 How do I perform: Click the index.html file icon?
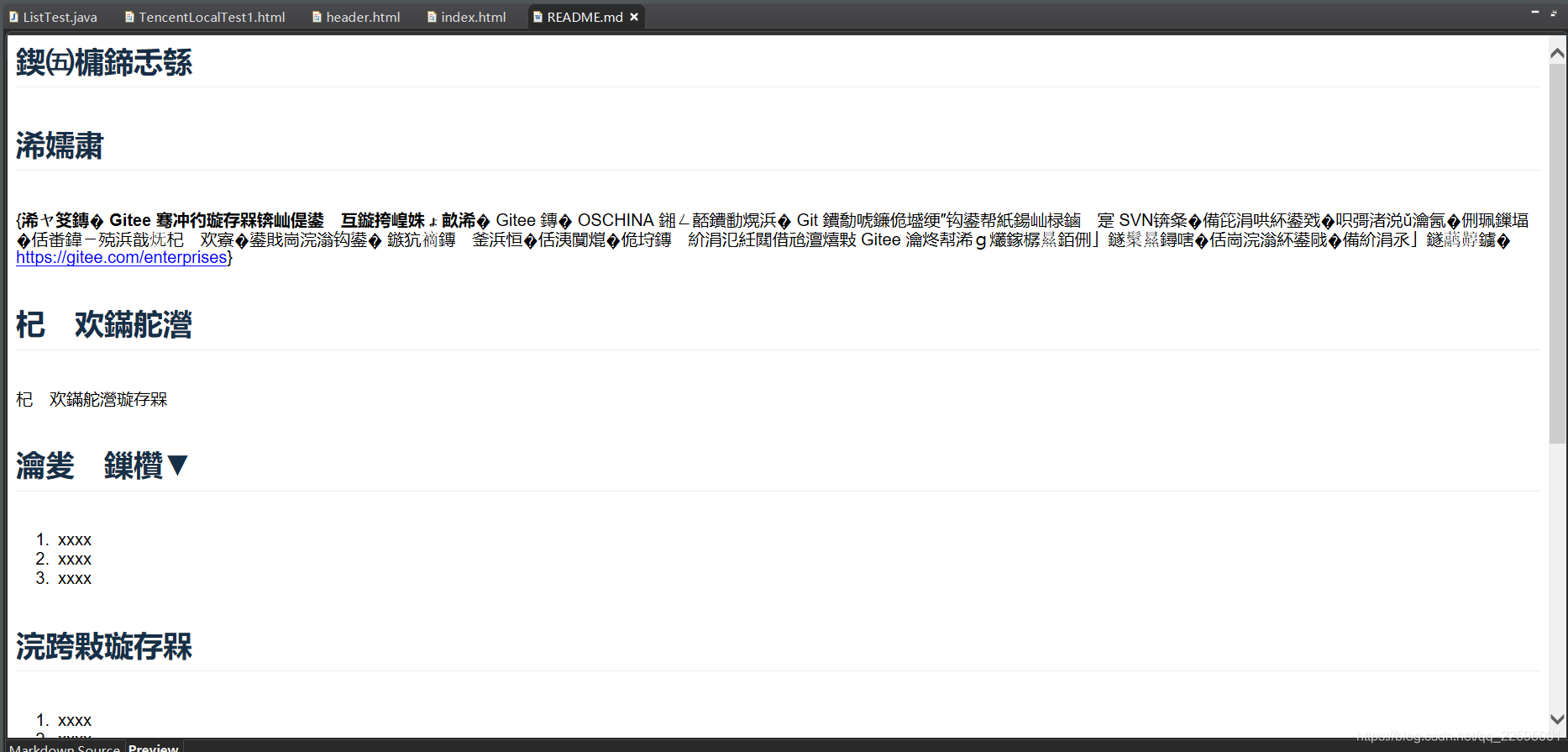click(432, 17)
